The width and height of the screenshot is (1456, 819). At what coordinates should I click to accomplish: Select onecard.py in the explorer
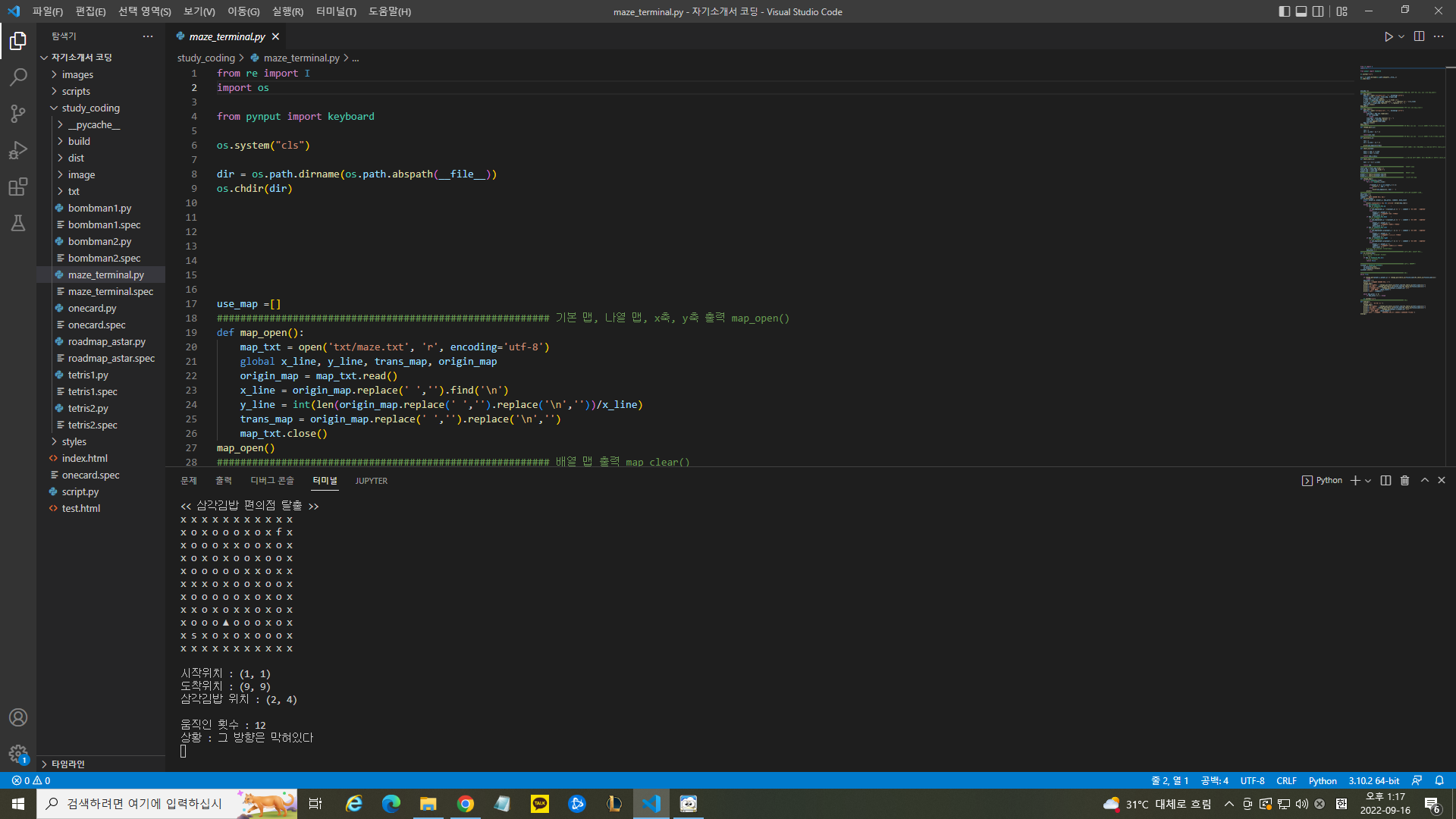[93, 308]
